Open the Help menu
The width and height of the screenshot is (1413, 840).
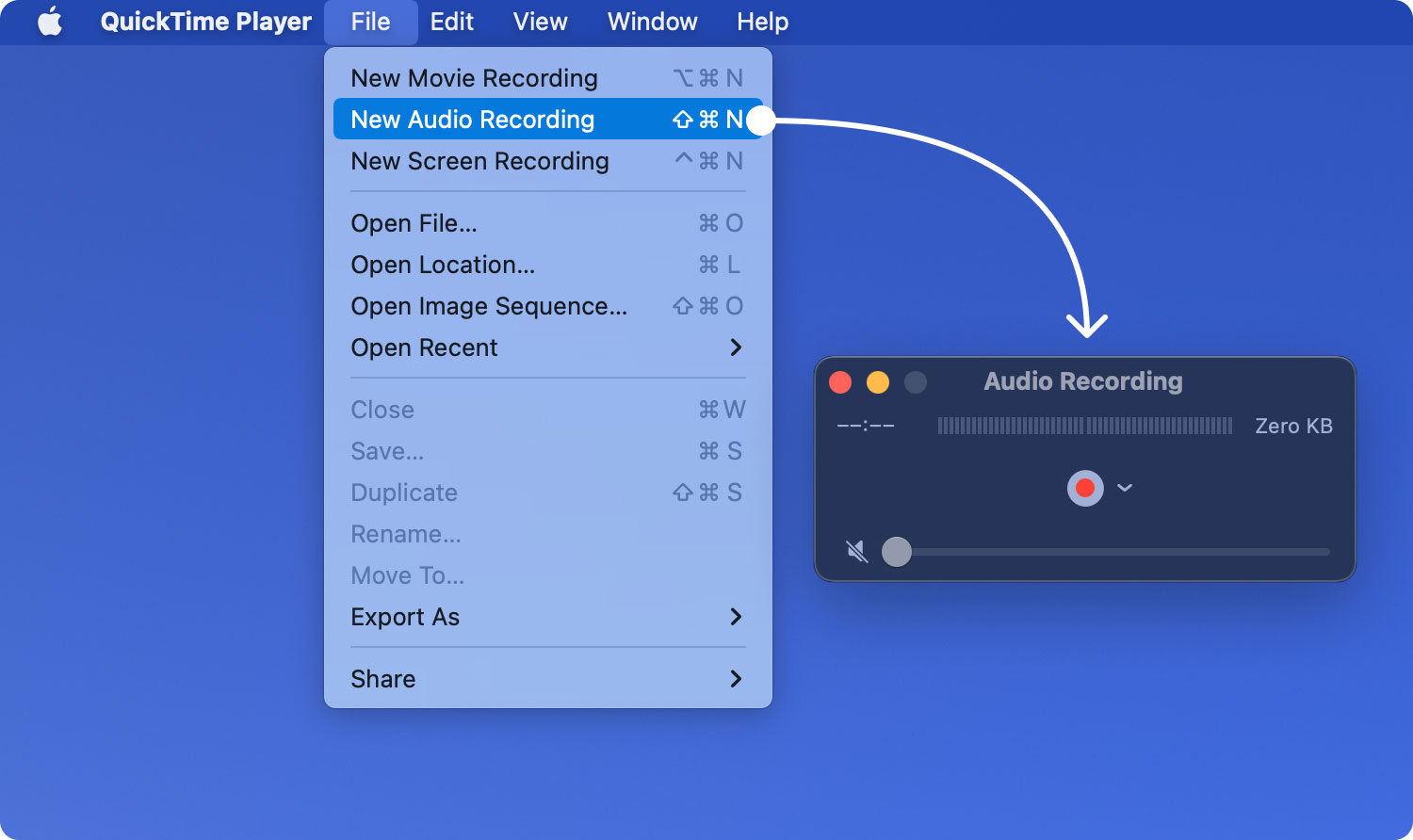click(x=762, y=22)
